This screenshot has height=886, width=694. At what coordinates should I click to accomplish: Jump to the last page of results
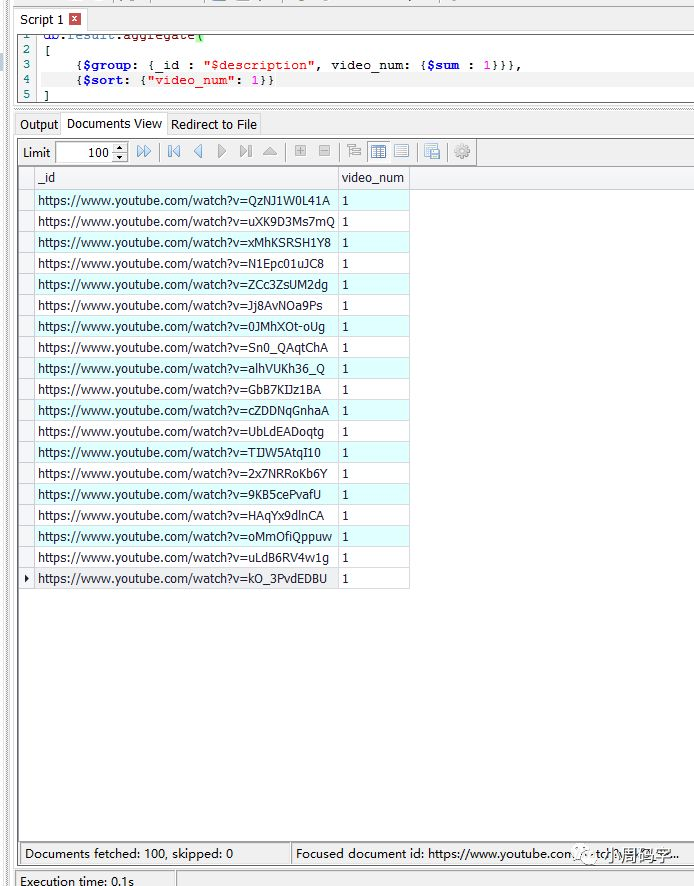click(x=246, y=151)
